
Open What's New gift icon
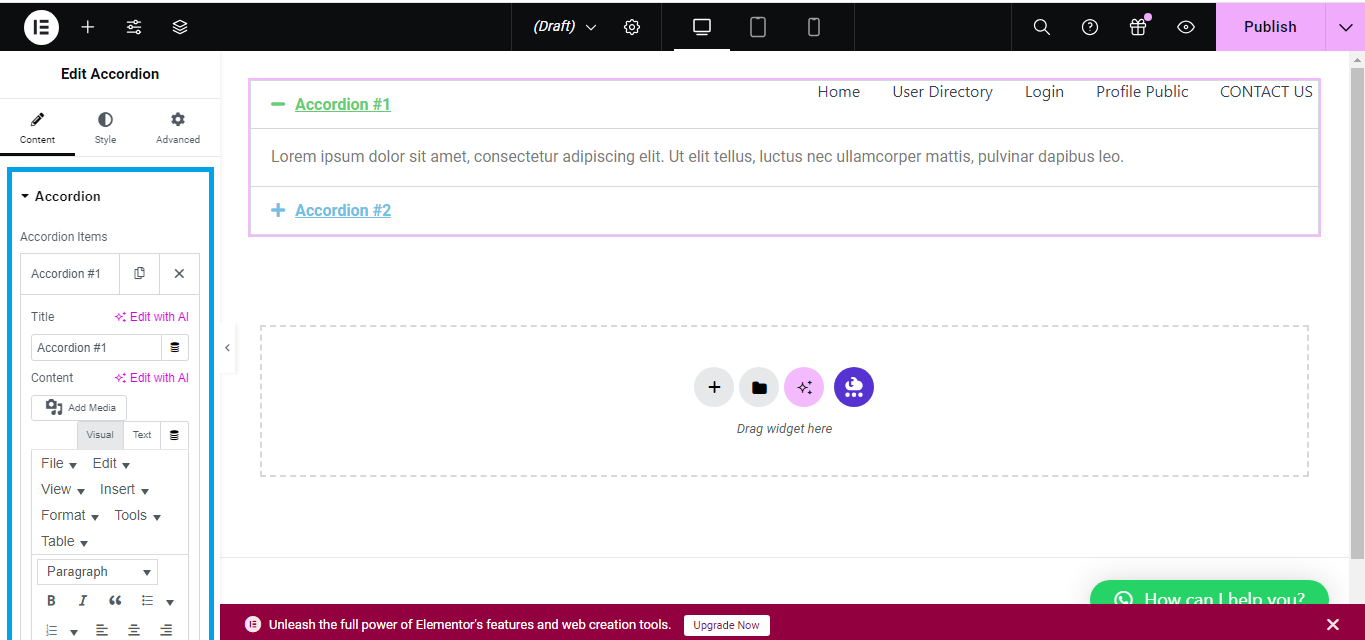tap(1138, 27)
